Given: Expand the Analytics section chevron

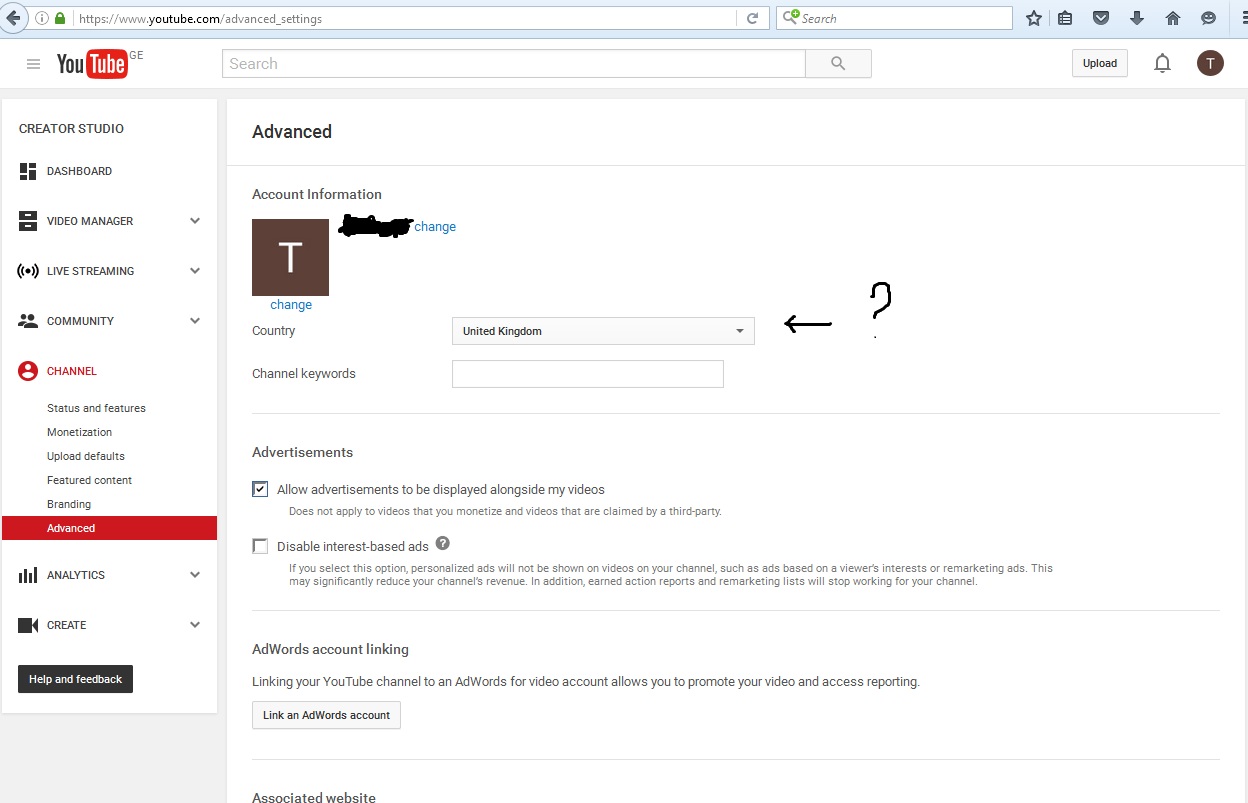Looking at the screenshot, I should (x=195, y=575).
